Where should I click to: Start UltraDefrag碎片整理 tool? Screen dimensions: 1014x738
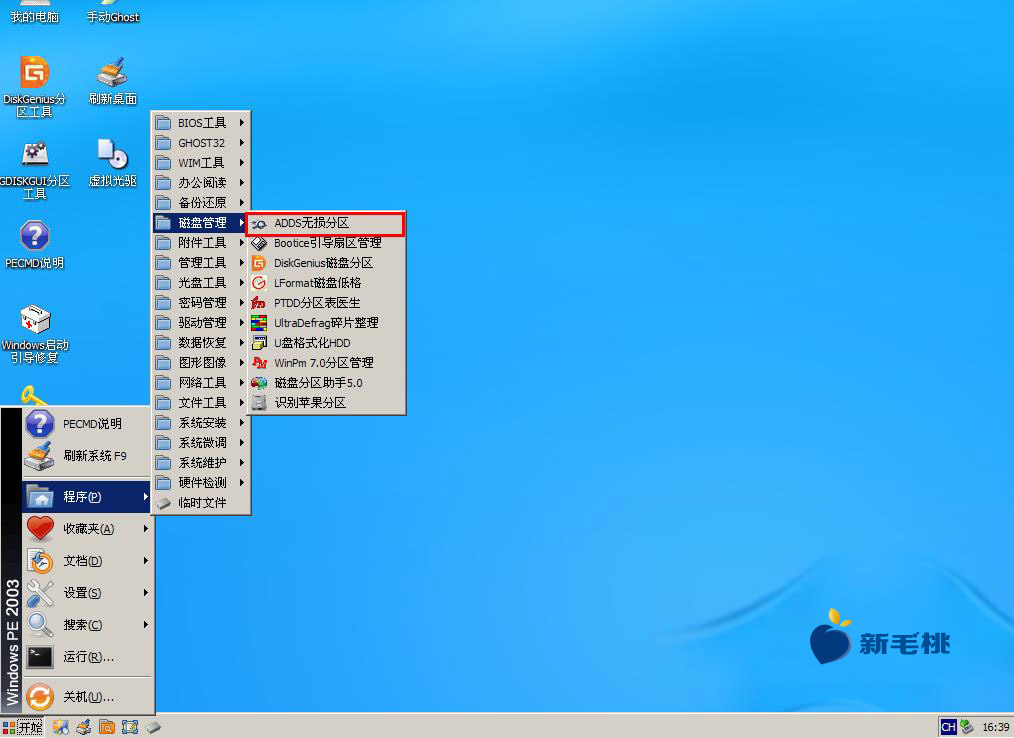click(326, 323)
